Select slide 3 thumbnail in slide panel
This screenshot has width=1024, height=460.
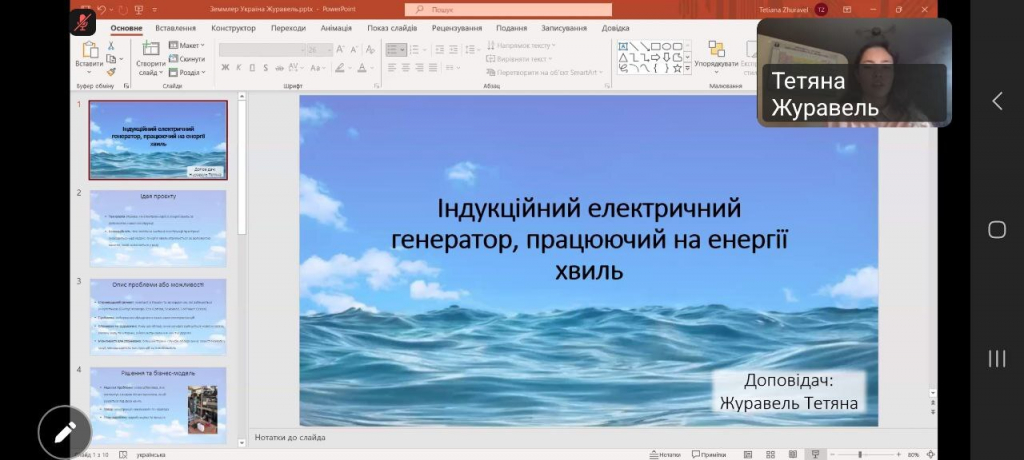point(158,316)
